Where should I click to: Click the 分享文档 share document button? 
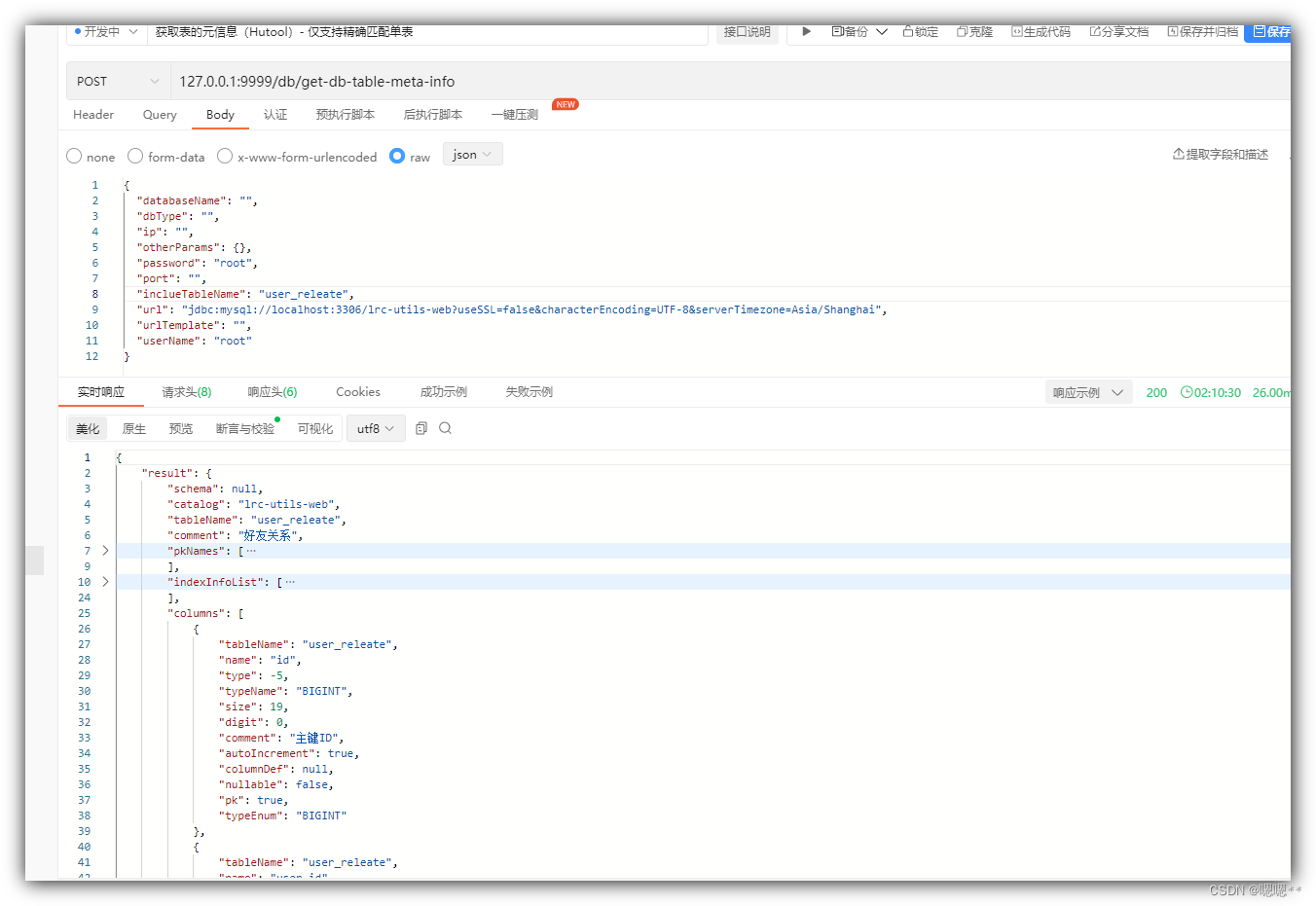pos(1118,32)
